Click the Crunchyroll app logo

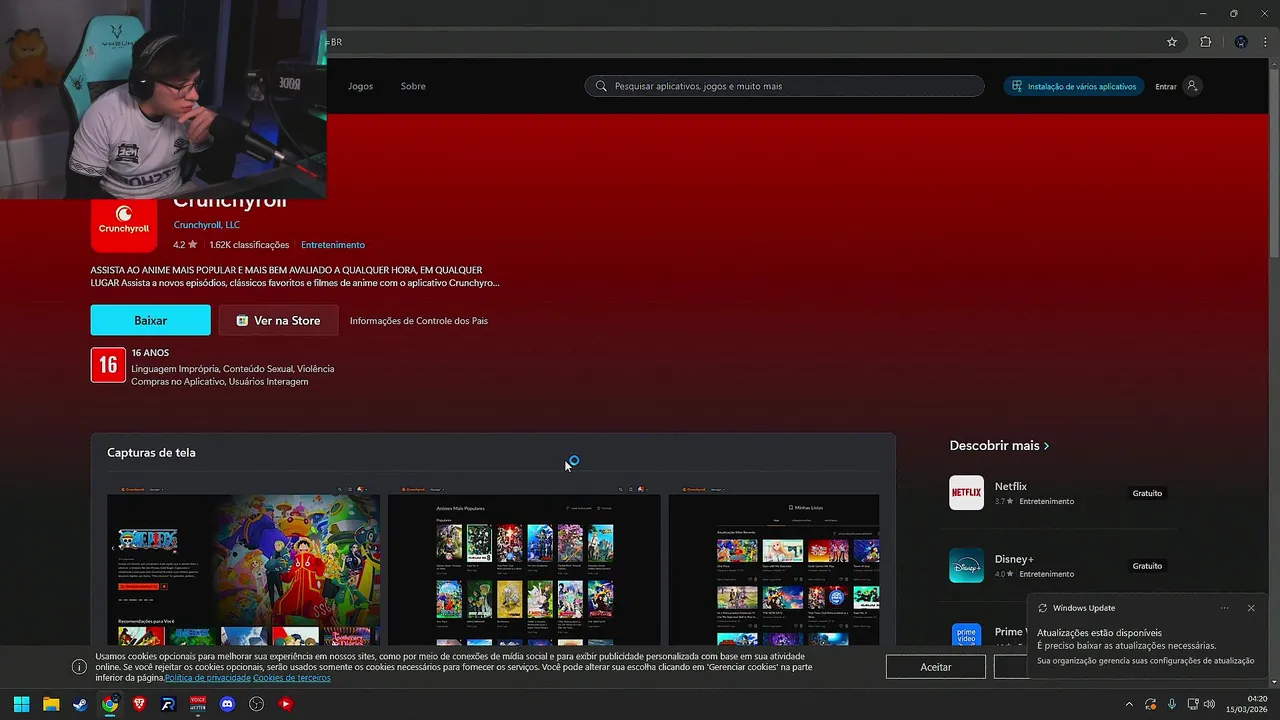(x=124, y=220)
